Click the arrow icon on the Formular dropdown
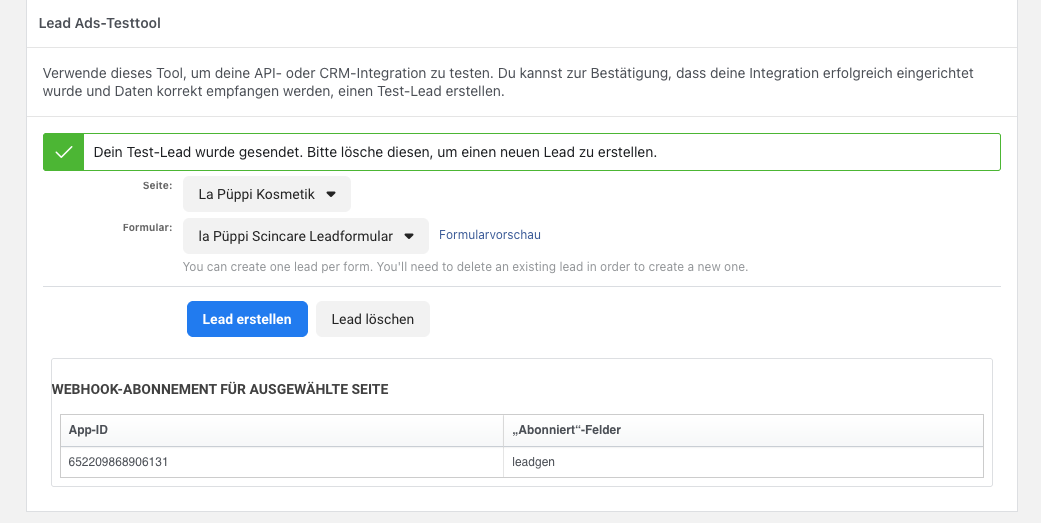Viewport: 1041px width, 523px height. click(x=409, y=236)
